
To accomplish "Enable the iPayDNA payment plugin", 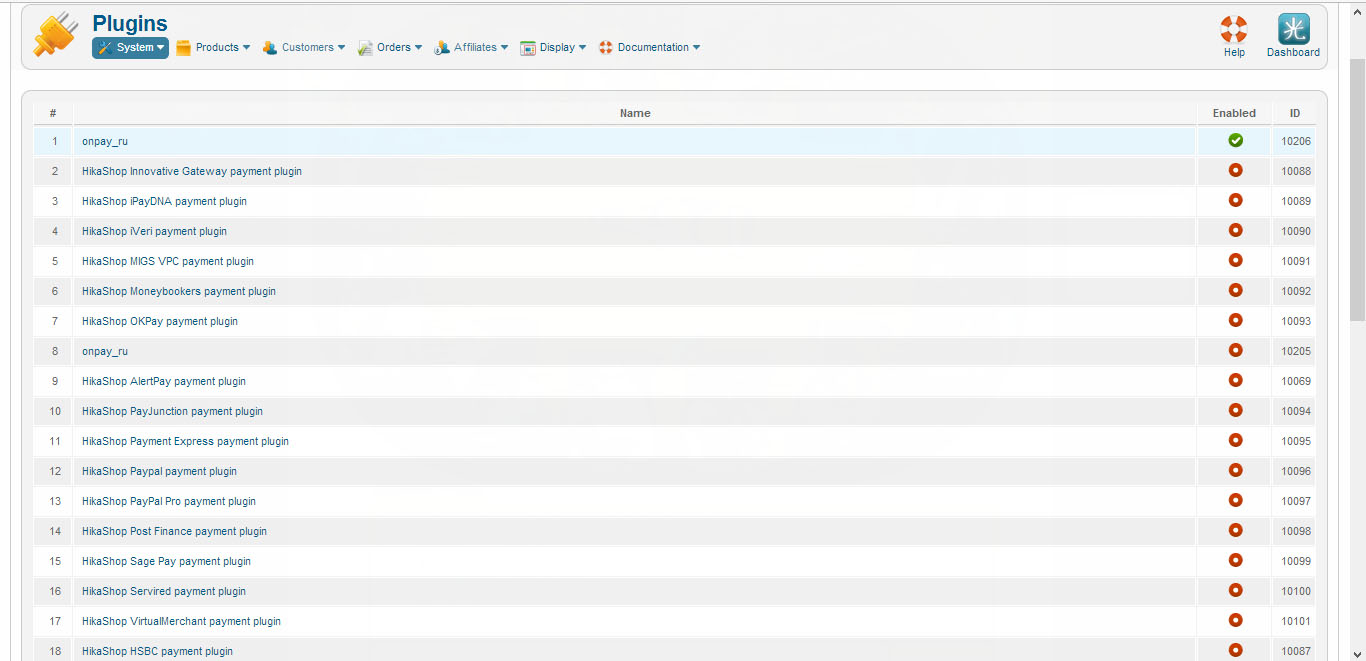I will tap(1235, 200).
